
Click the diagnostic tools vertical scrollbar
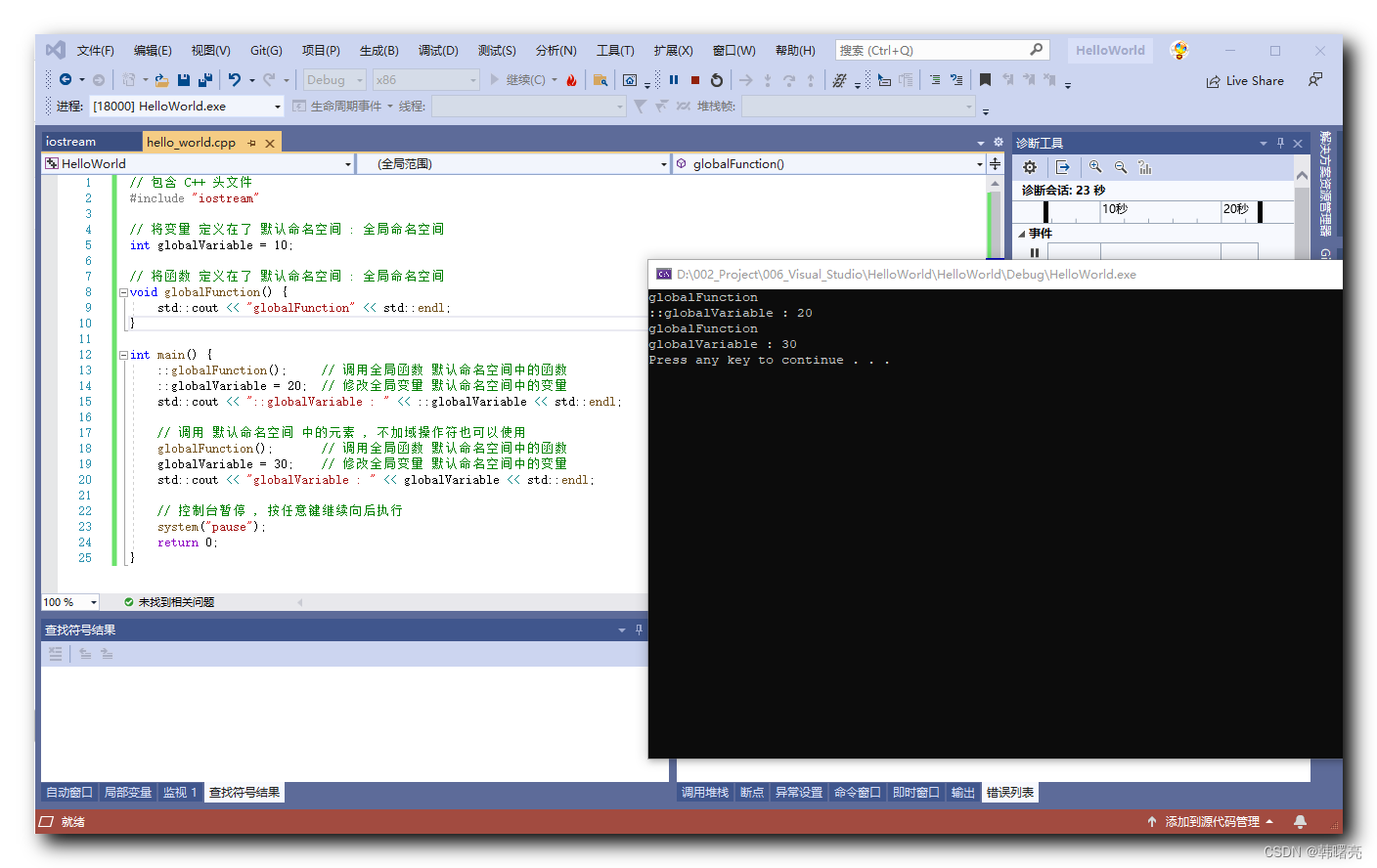pos(1302,215)
